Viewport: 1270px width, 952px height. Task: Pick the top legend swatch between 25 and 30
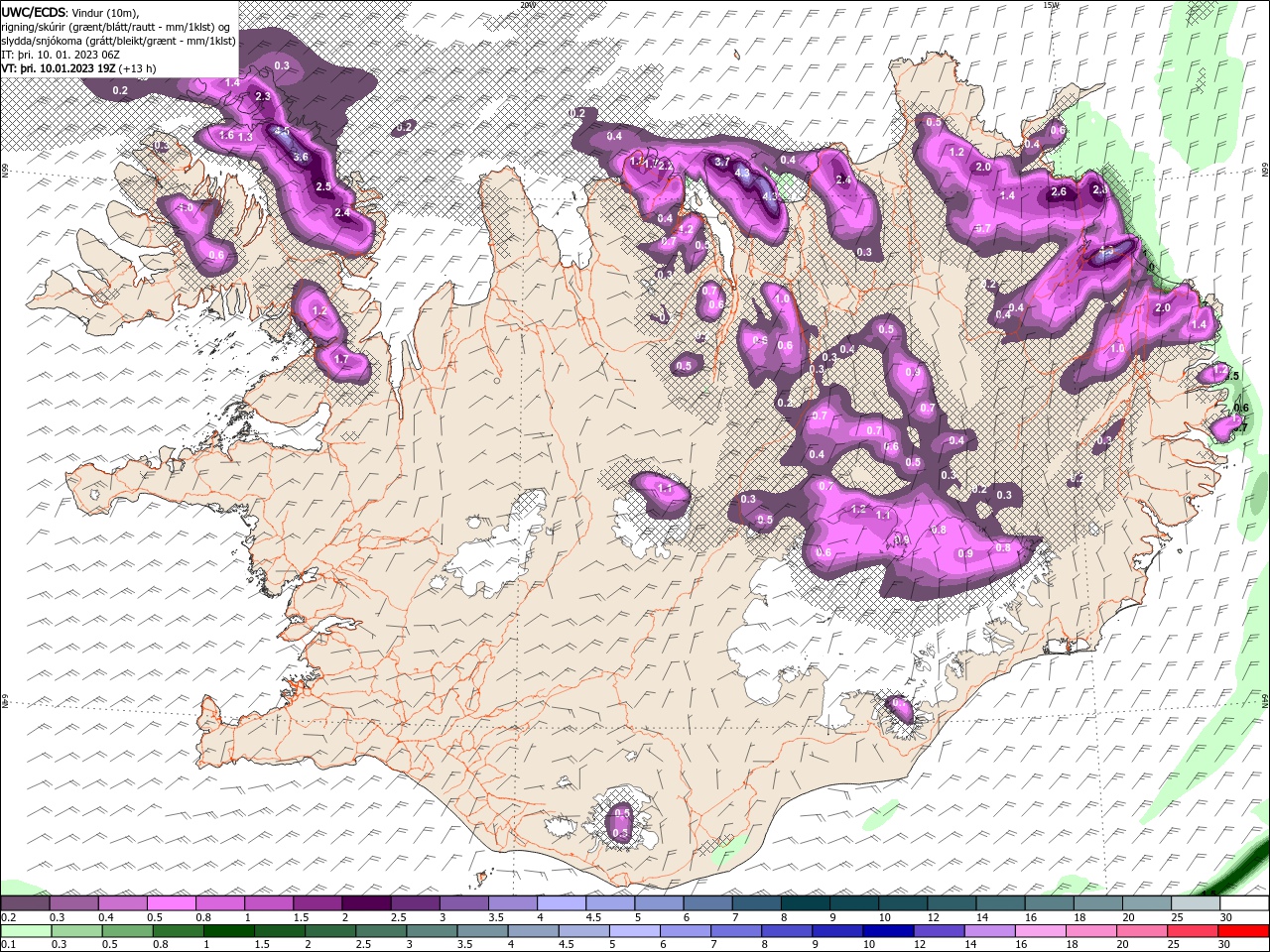pyautogui.click(x=1195, y=903)
